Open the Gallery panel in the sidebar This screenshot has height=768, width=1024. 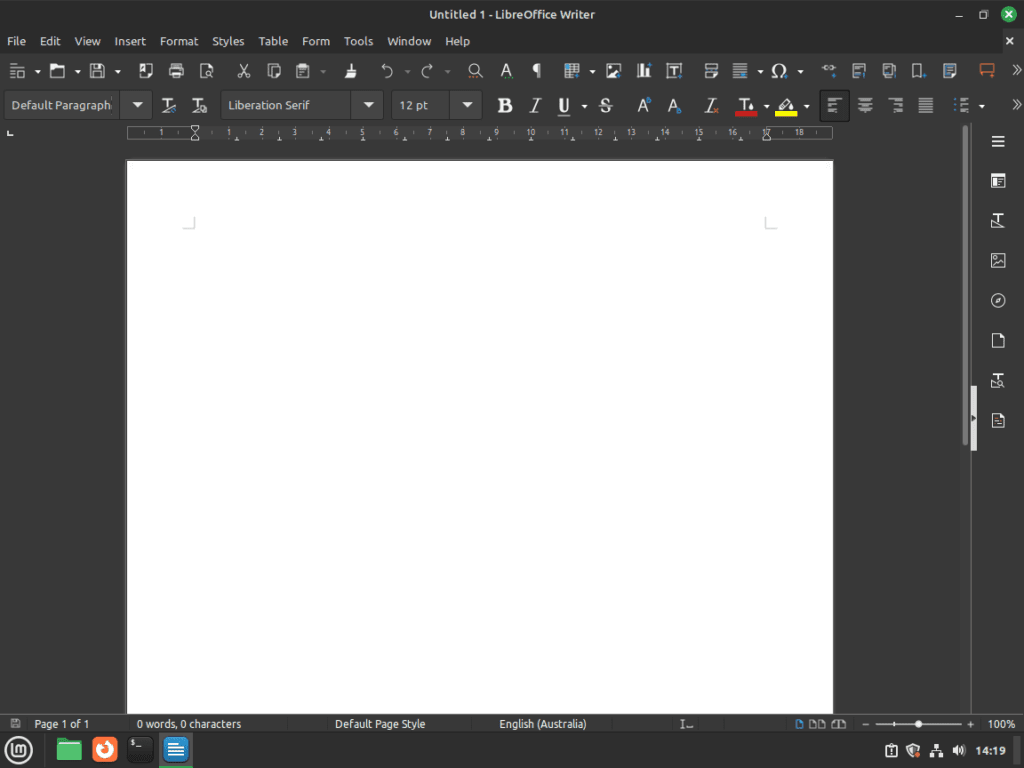[998, 260]
